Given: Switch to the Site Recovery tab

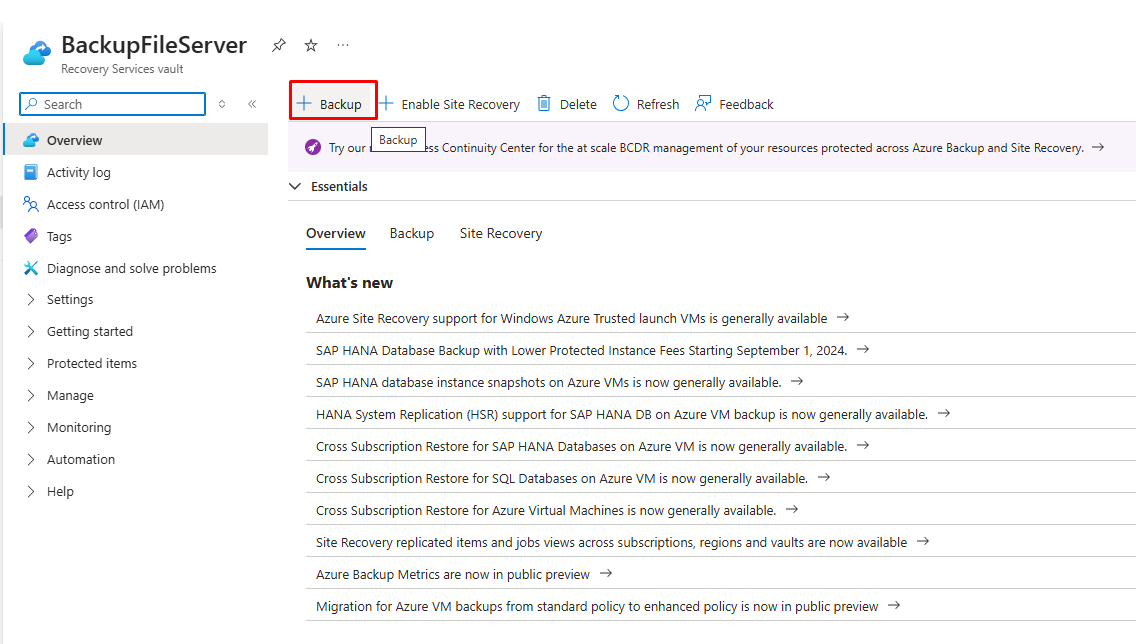Looking at the screenshot, I should pyautogui.click(x=501, y=234).
